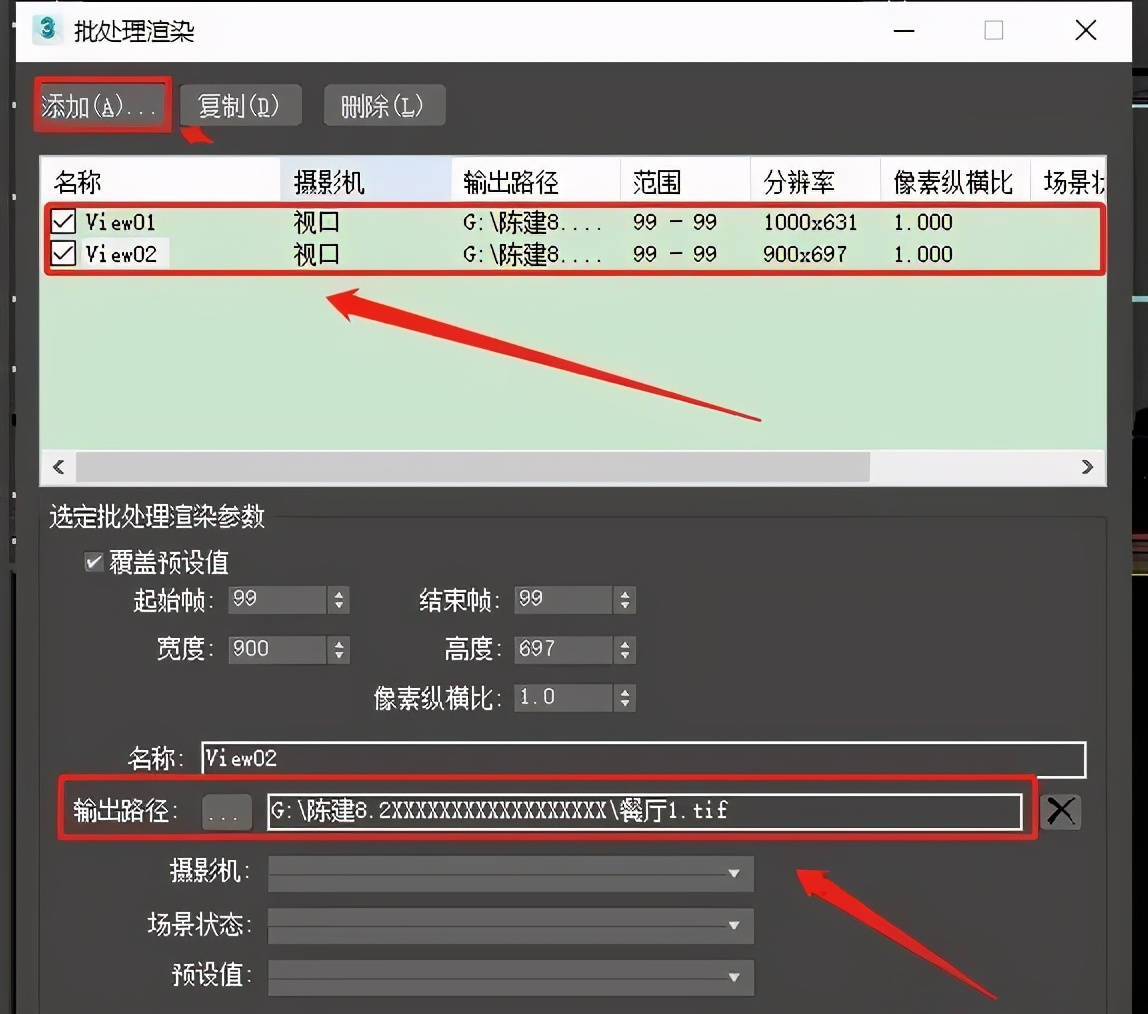Increase 宽度 using its up stepper arrow

[x=339, y=644]
